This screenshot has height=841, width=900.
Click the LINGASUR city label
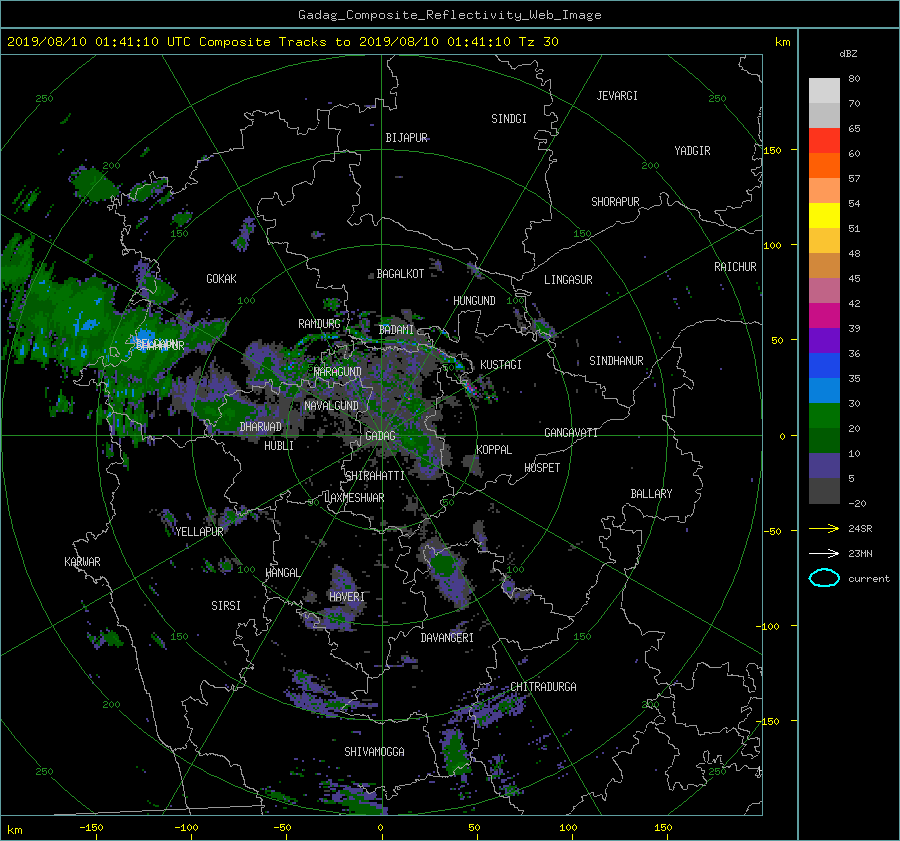[568, 280]
